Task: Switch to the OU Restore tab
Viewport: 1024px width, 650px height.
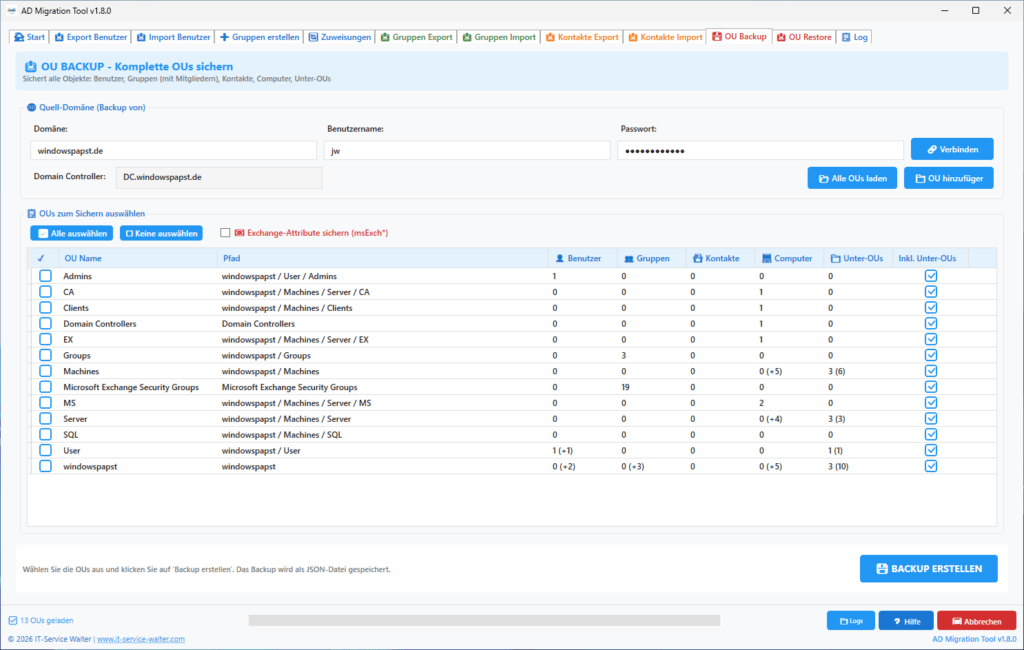Action: pos(804,37)
